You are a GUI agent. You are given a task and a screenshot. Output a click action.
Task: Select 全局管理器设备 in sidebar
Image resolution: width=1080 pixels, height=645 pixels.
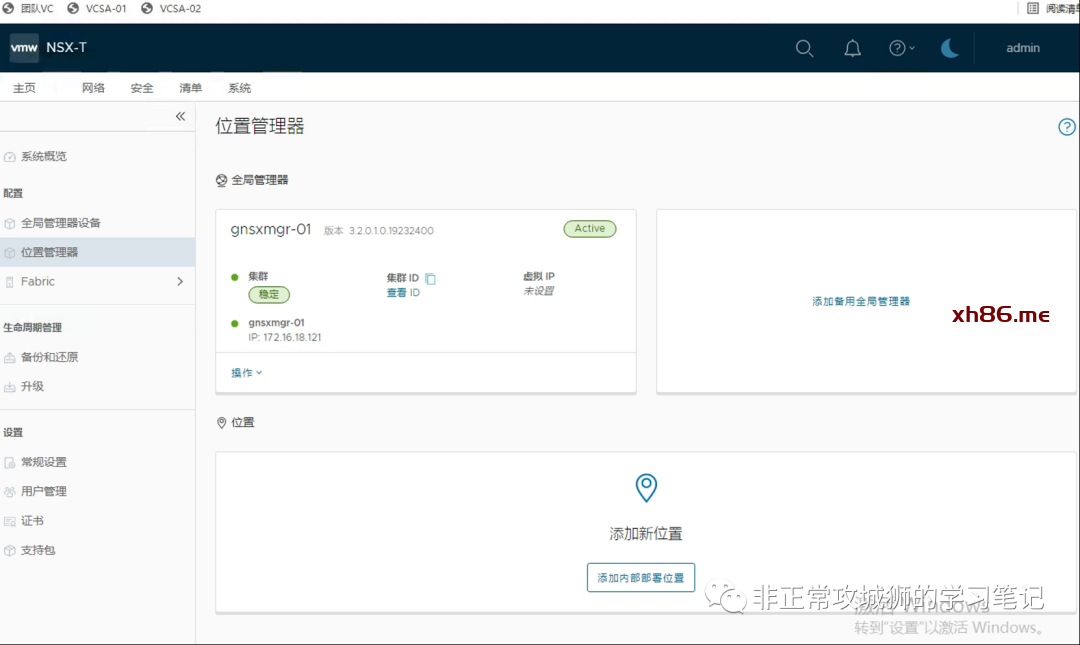coord(60,223)
